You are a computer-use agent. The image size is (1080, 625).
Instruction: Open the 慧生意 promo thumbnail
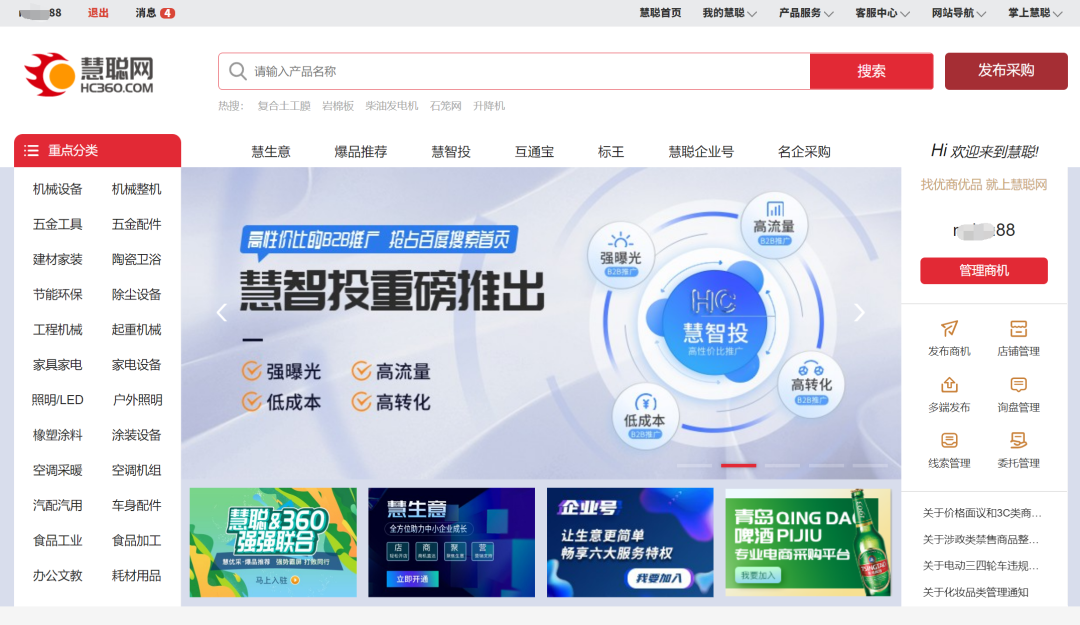[451, 542]
